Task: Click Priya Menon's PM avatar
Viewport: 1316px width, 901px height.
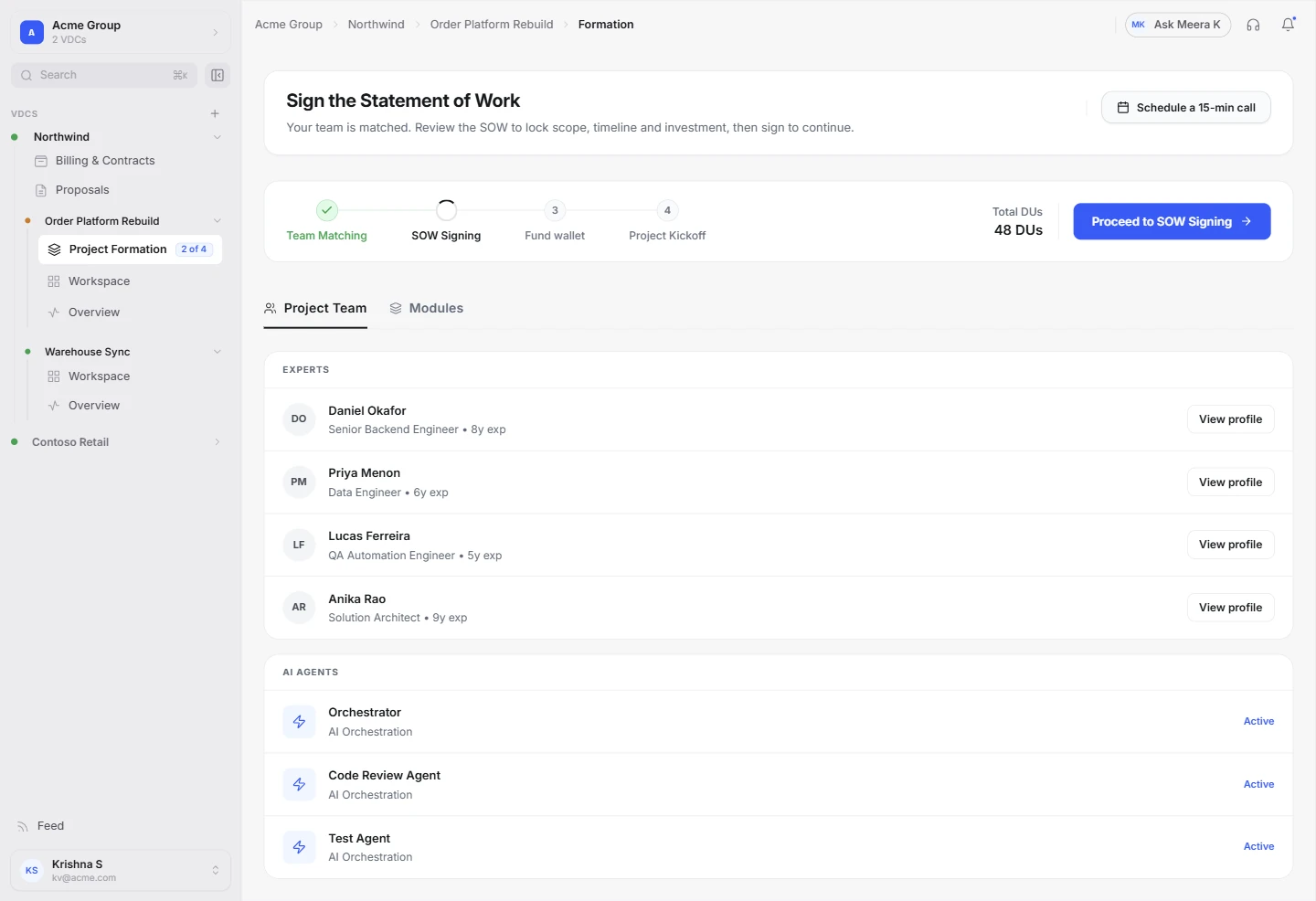Action: coord(299,482)
